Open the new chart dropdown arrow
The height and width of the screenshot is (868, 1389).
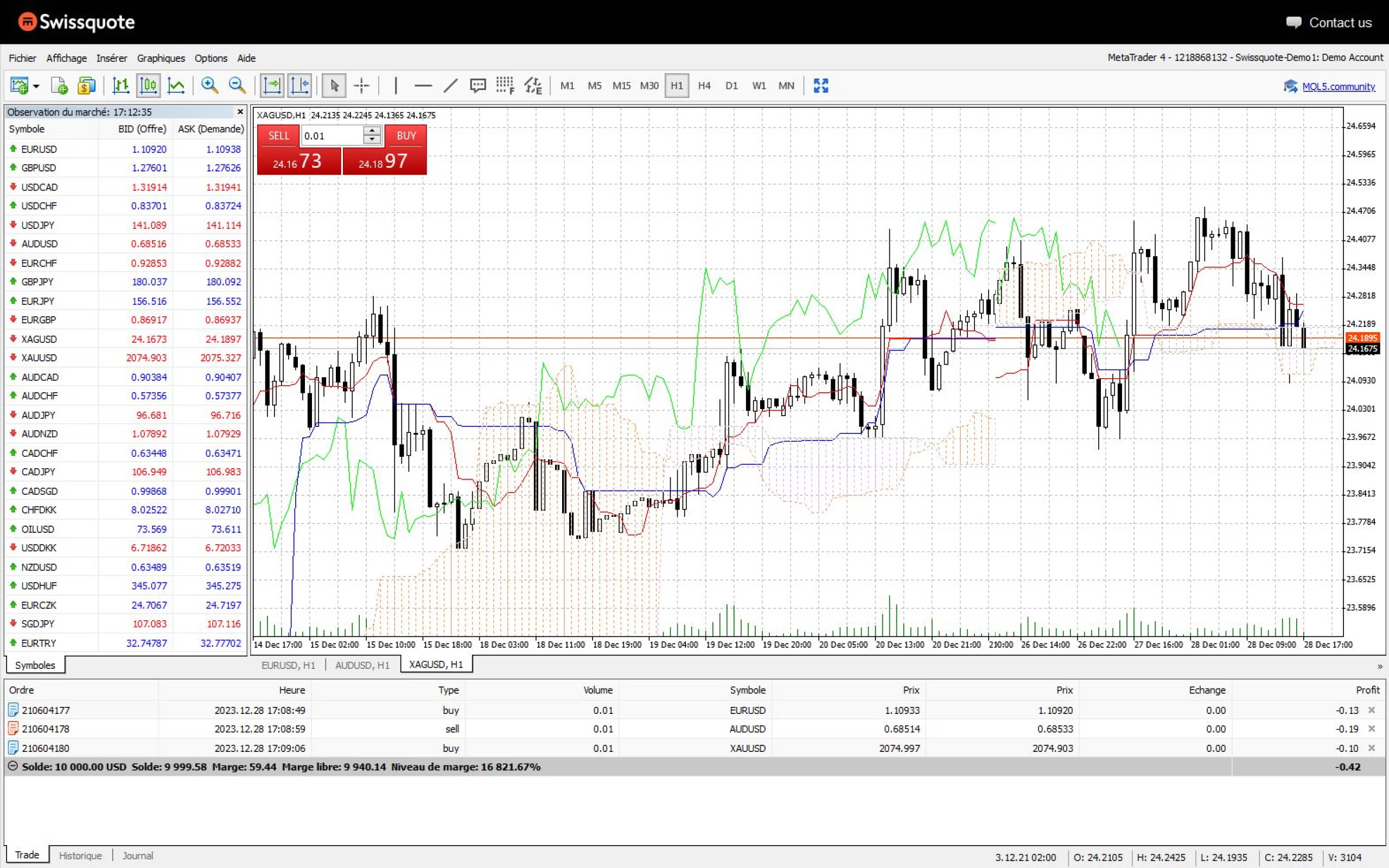[36, 87]
